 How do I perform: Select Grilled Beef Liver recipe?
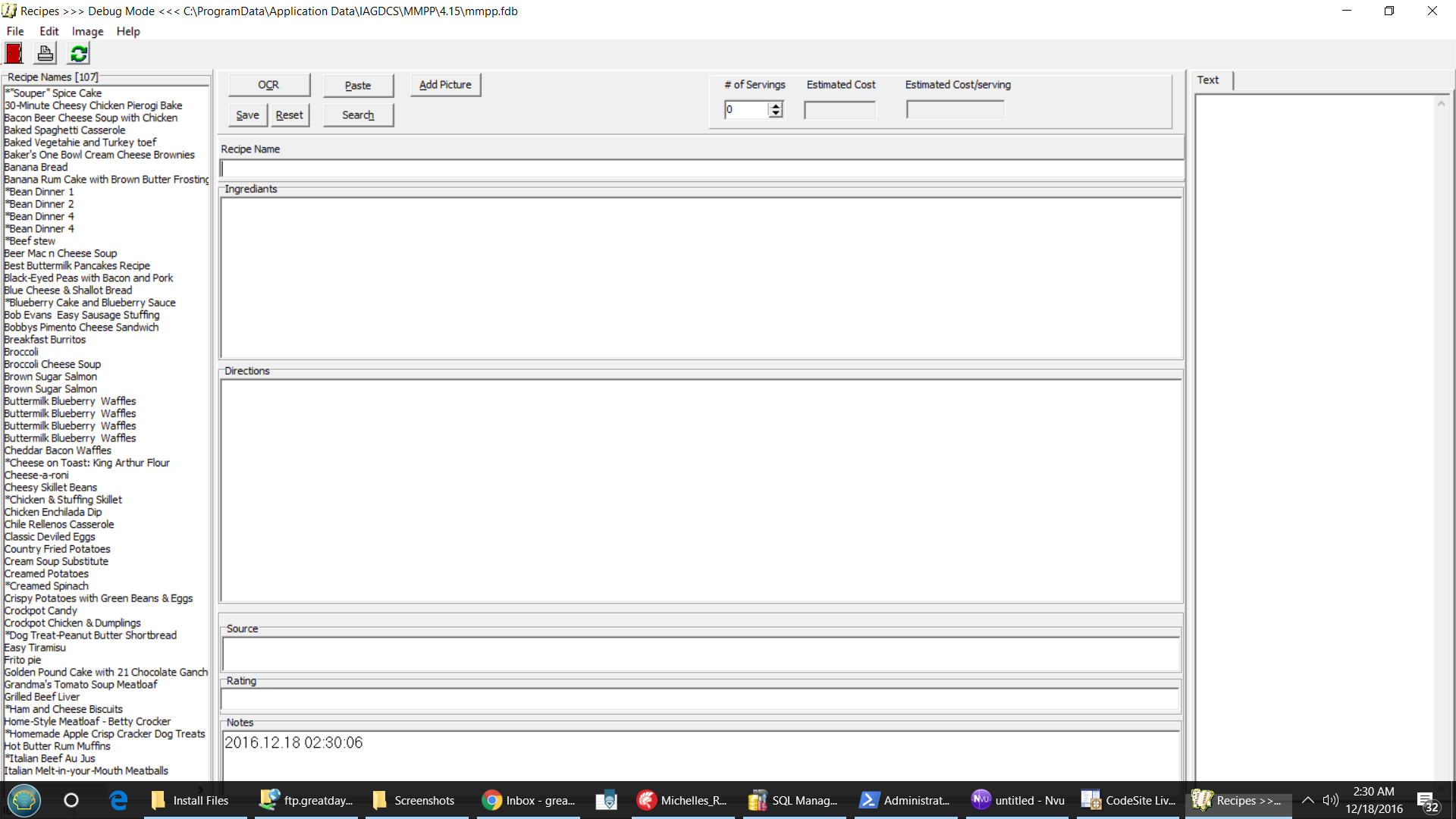[42, 697]
